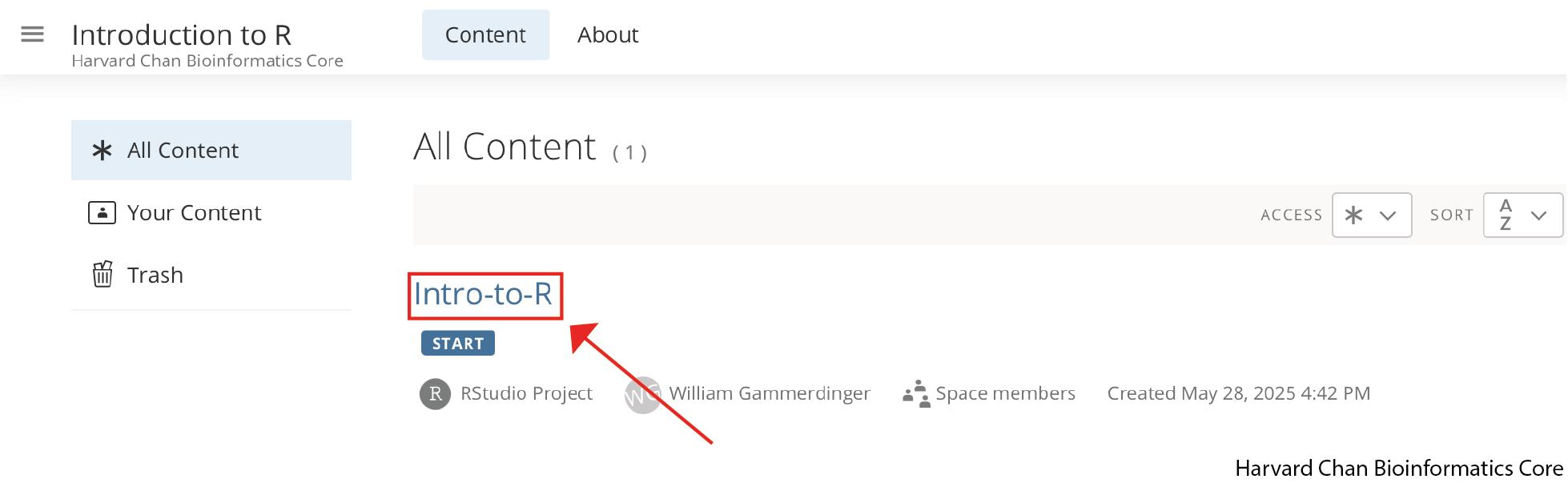
Task: Click the William Gammerdinger author name
Action: pos(770,394)
